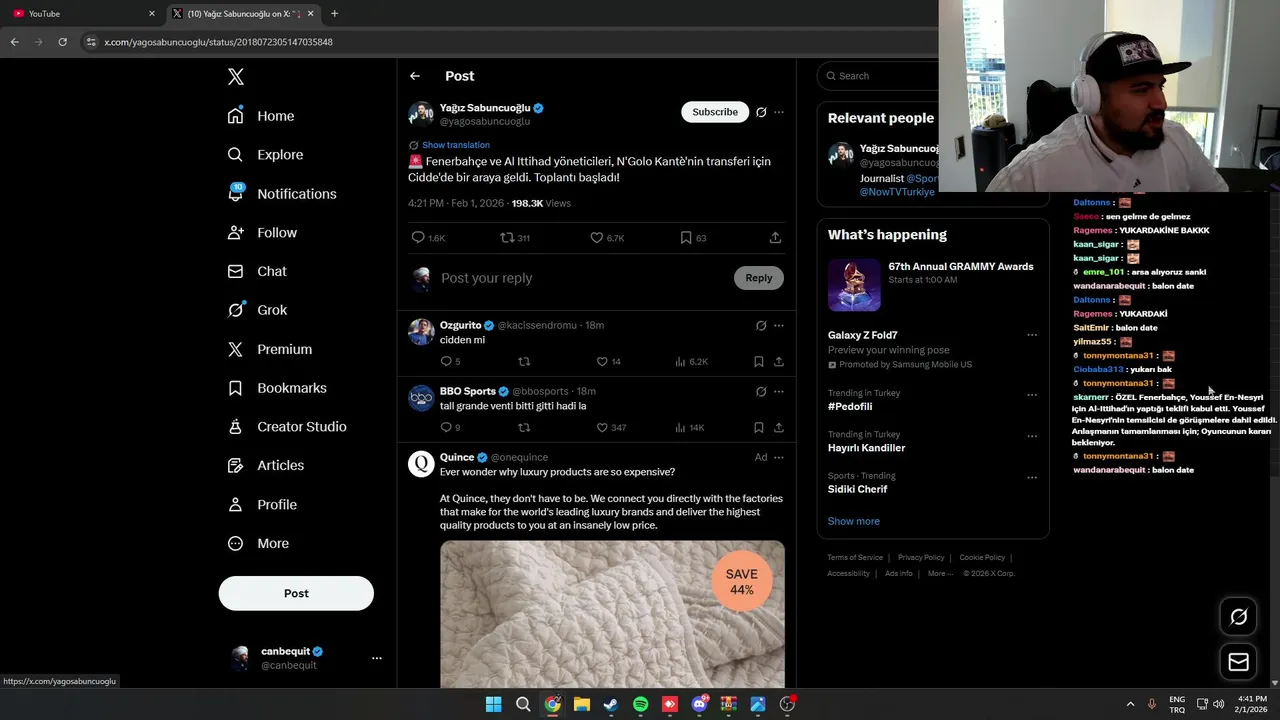Screen dimensions: 1280x720
Task: Open Creator Studio in sidebar
Action: click(x=287, y=427)
